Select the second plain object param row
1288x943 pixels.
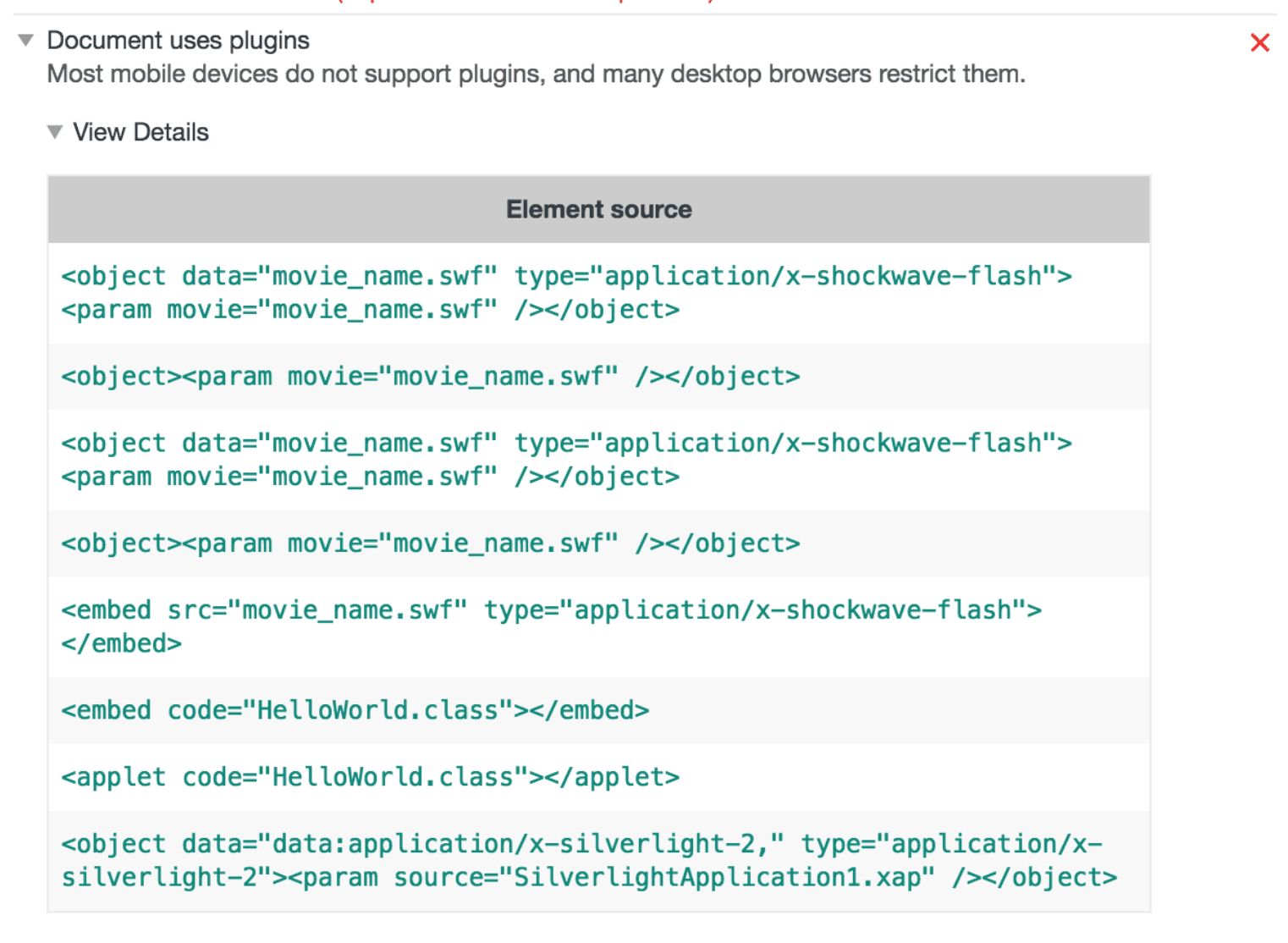tap(431, 376)
